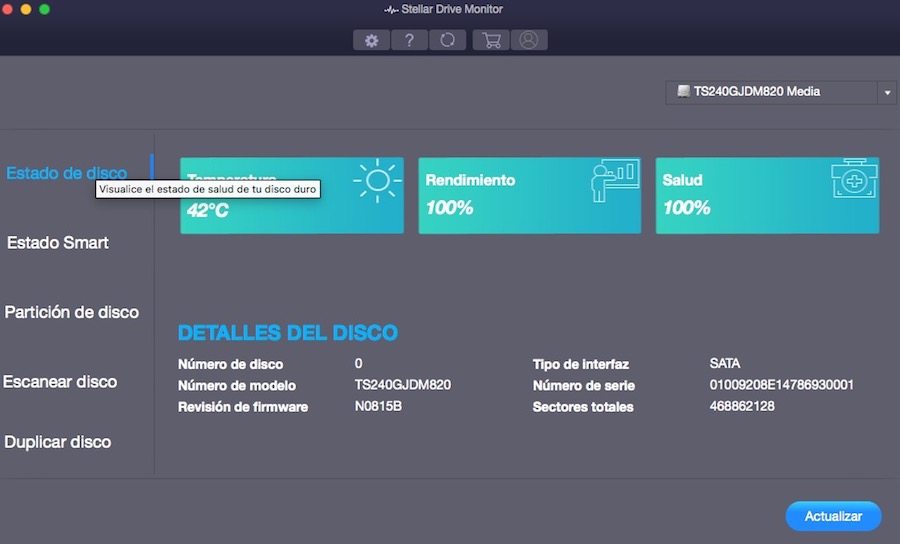Click the Sectores totales label
The width and height of the screenshot is (900, 544).
click(x=583, y=407)
